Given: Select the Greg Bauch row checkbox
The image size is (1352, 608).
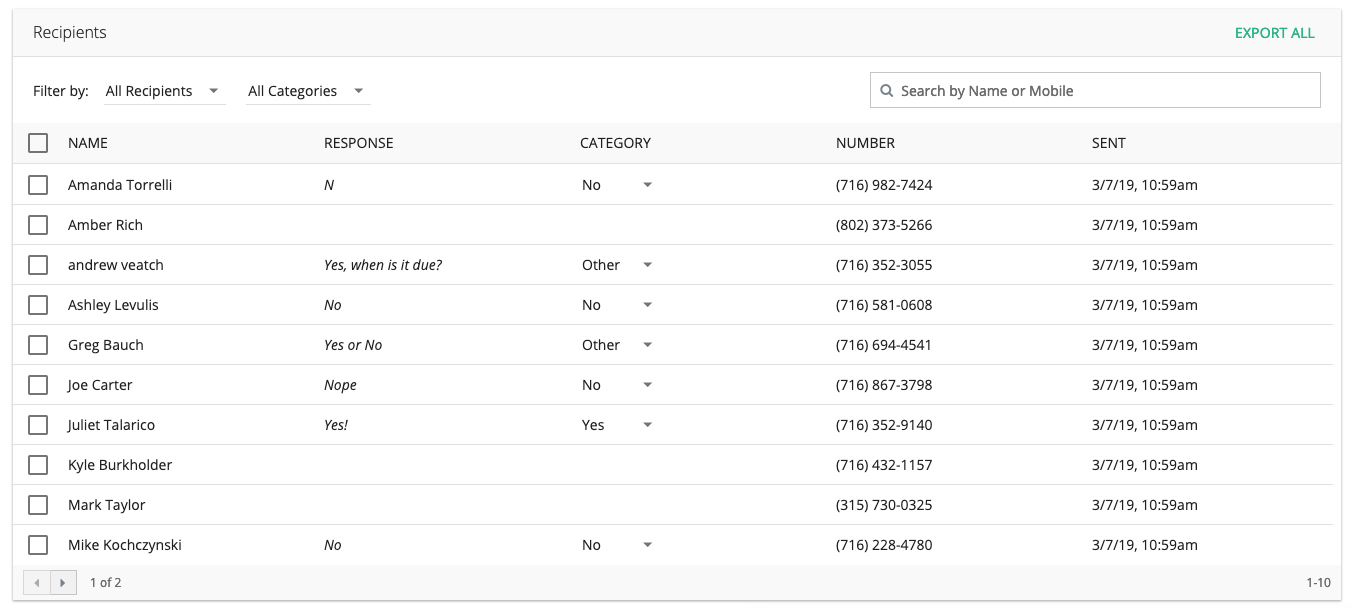Looking at the screenshot, I should point(38,345).
